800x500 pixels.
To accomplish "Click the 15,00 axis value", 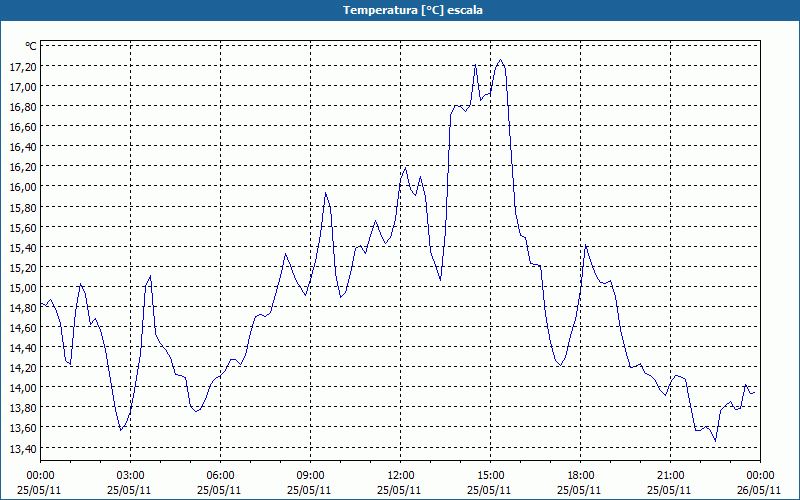I will tap(23, 287).
